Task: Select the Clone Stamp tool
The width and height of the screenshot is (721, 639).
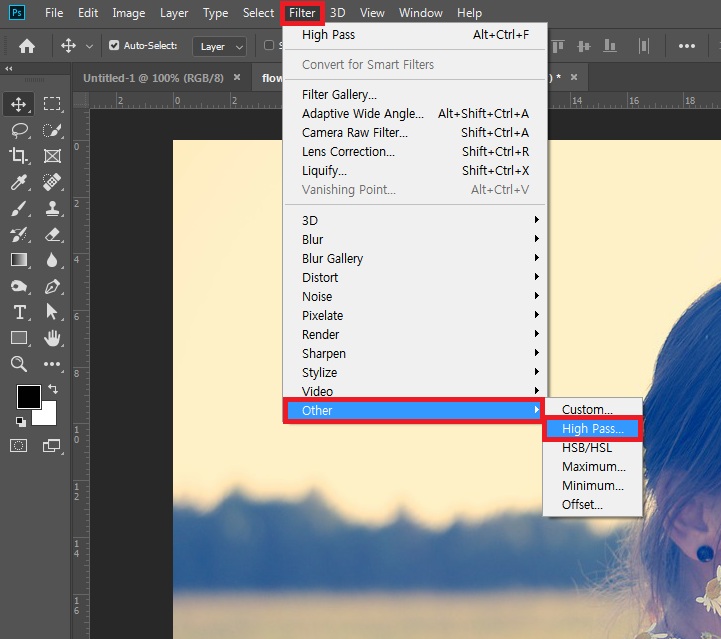Action: [x=52, y=208]
